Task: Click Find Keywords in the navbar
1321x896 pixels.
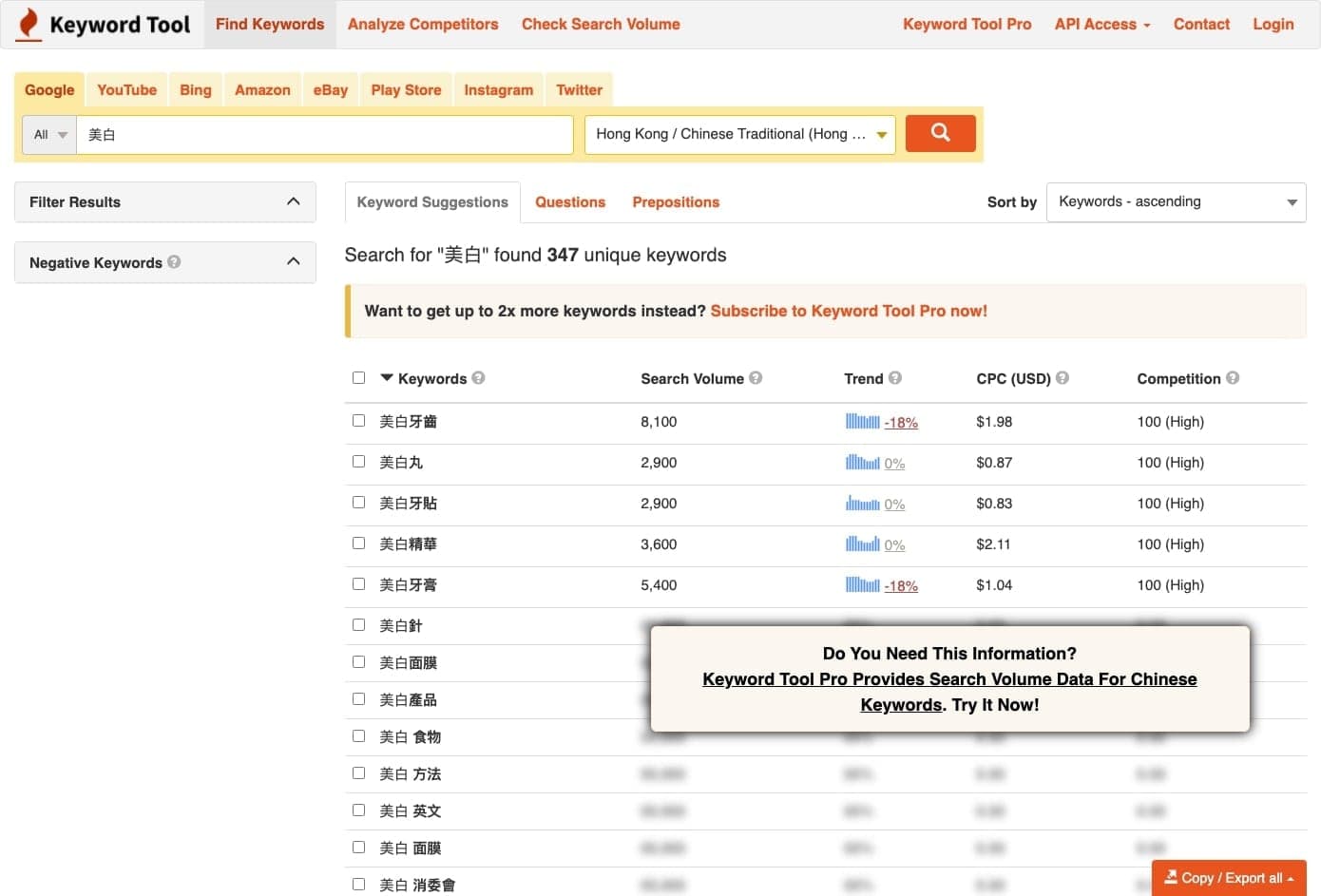Action: click(x=270, y=24)
